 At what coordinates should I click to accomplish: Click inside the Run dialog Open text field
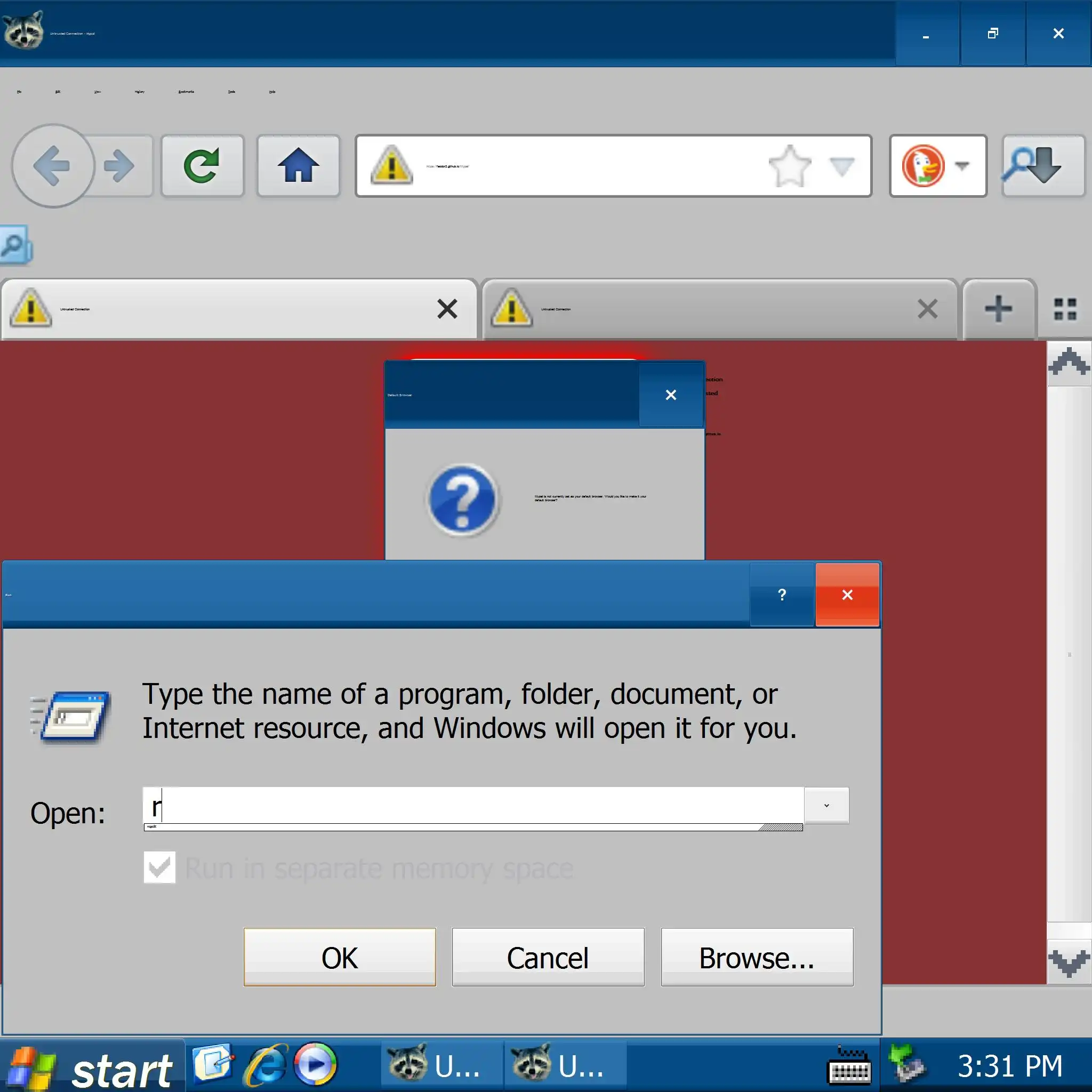pyautogui.click(x=475, y=806)
